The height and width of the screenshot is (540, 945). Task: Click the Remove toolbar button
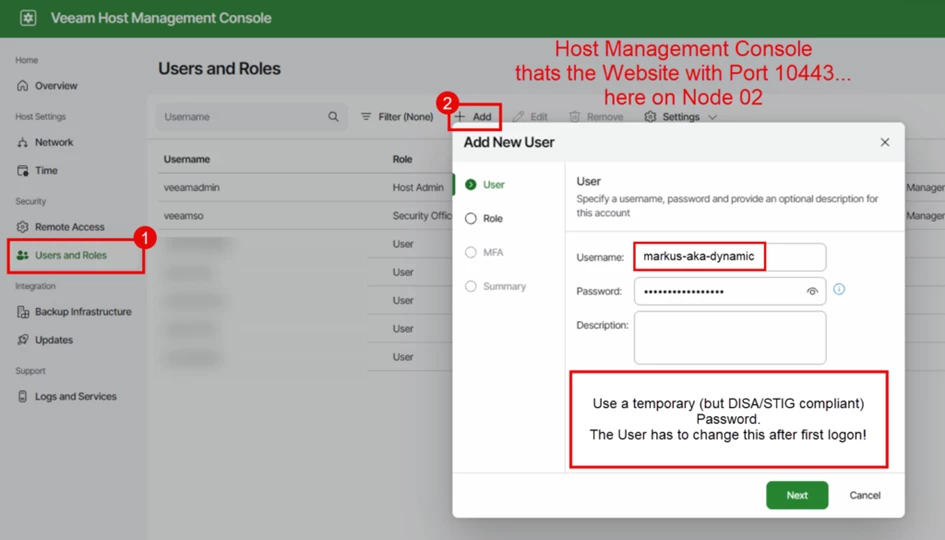(596, 117)
